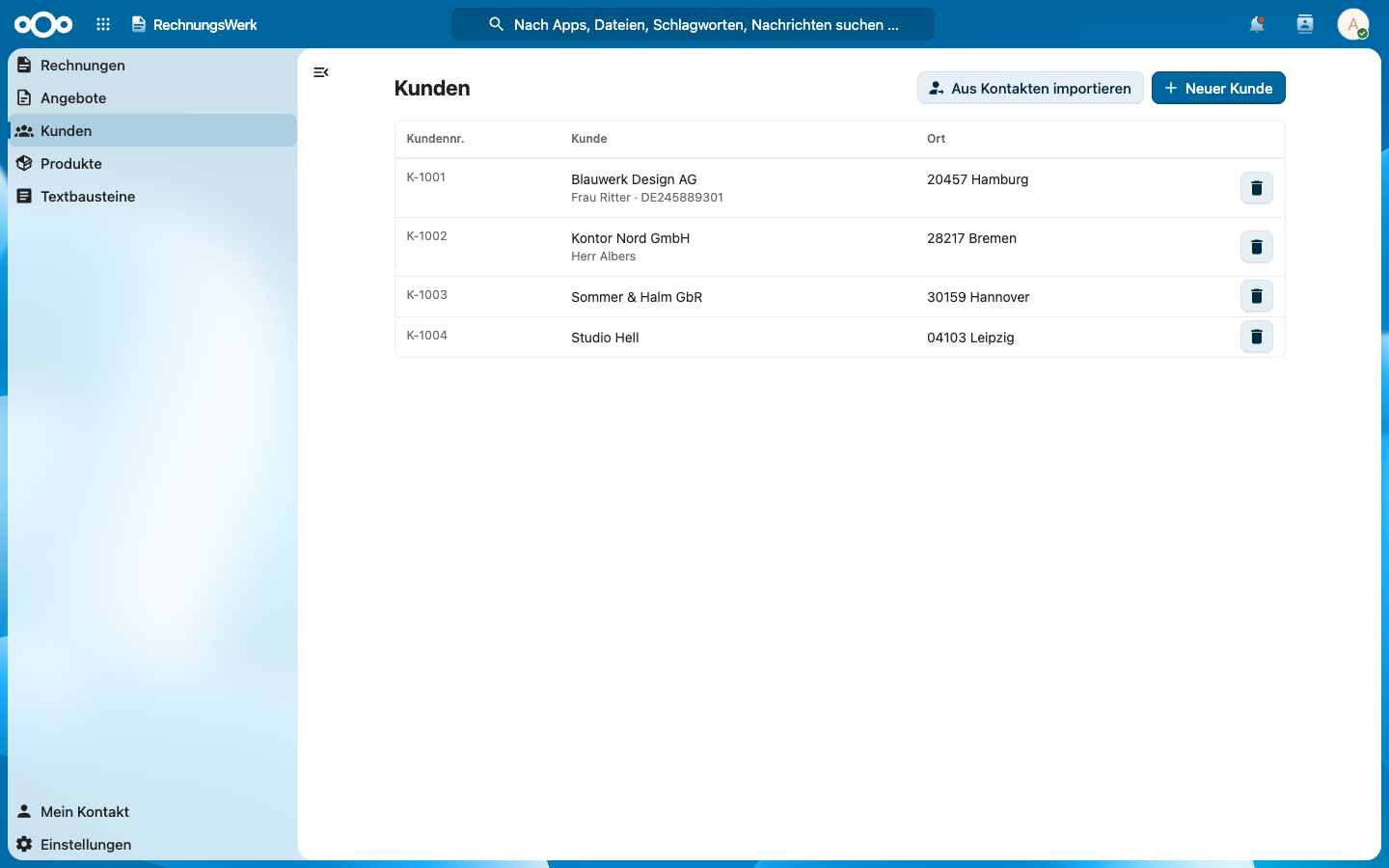This screenshot has height=868, width=1389.
Task: Collapse navigation with the toggle icon
Action: (321, 72)
